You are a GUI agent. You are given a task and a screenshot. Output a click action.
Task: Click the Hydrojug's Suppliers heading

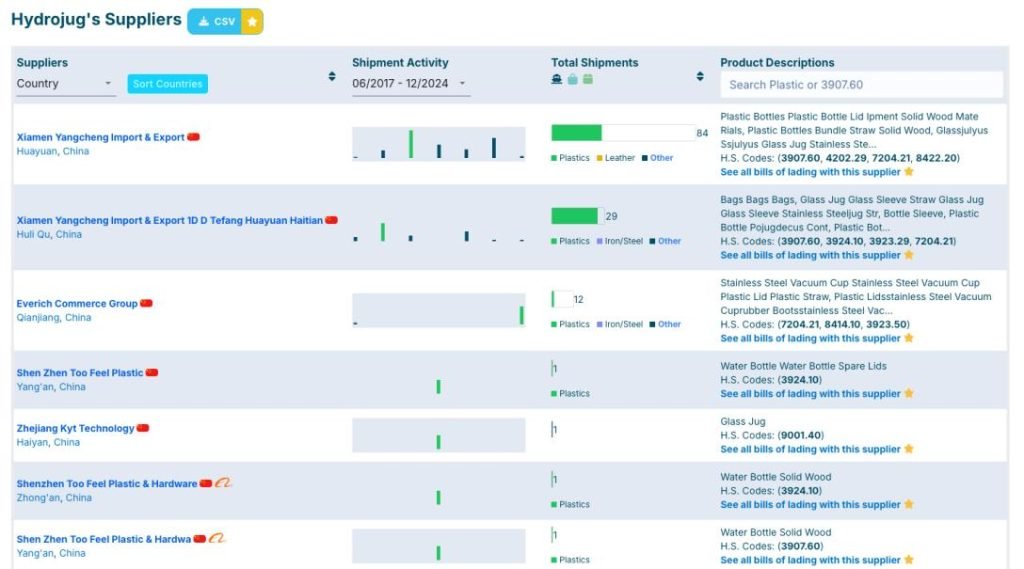(x=96, y=20)
